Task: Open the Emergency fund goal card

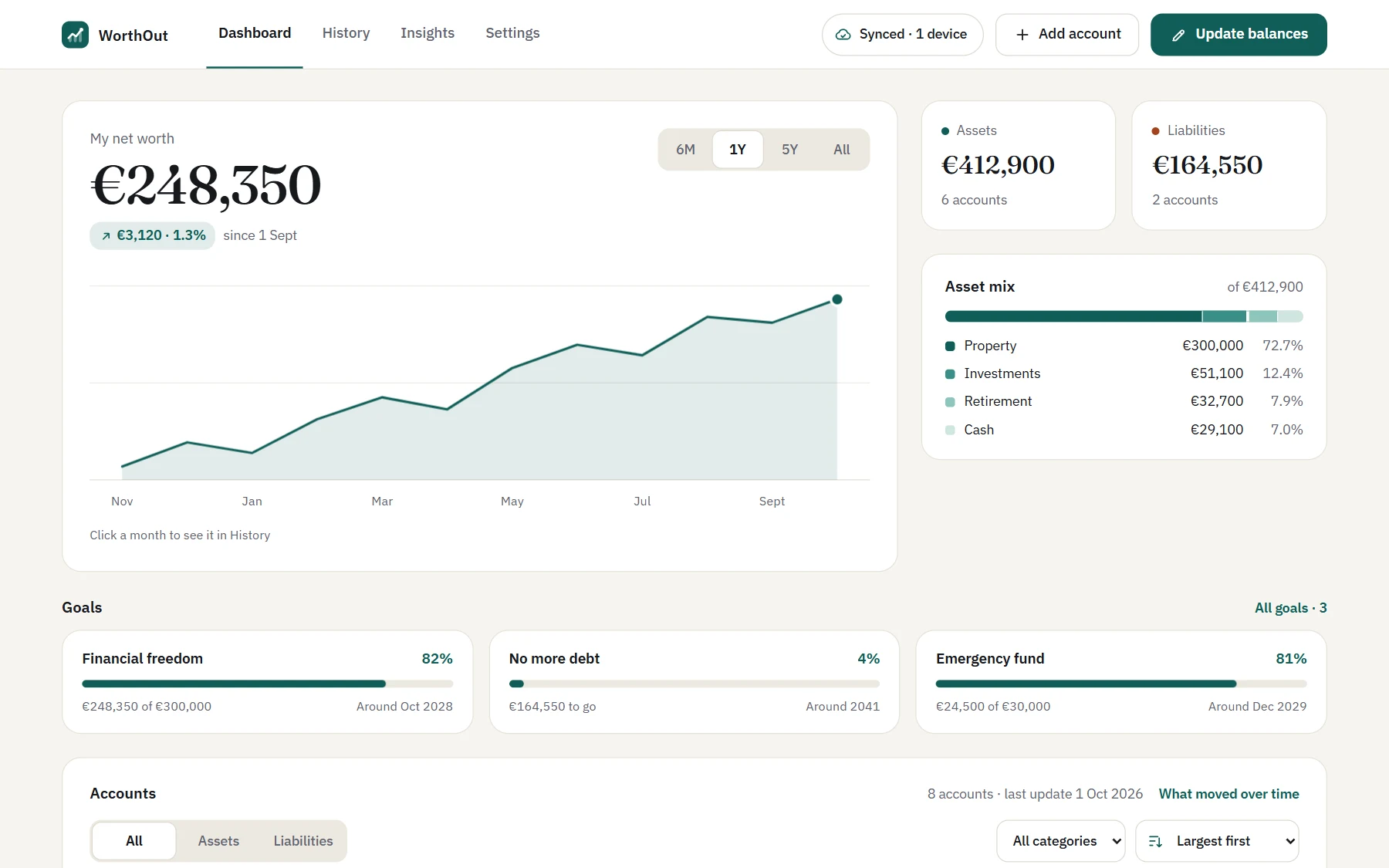Action: point(1121,682)
